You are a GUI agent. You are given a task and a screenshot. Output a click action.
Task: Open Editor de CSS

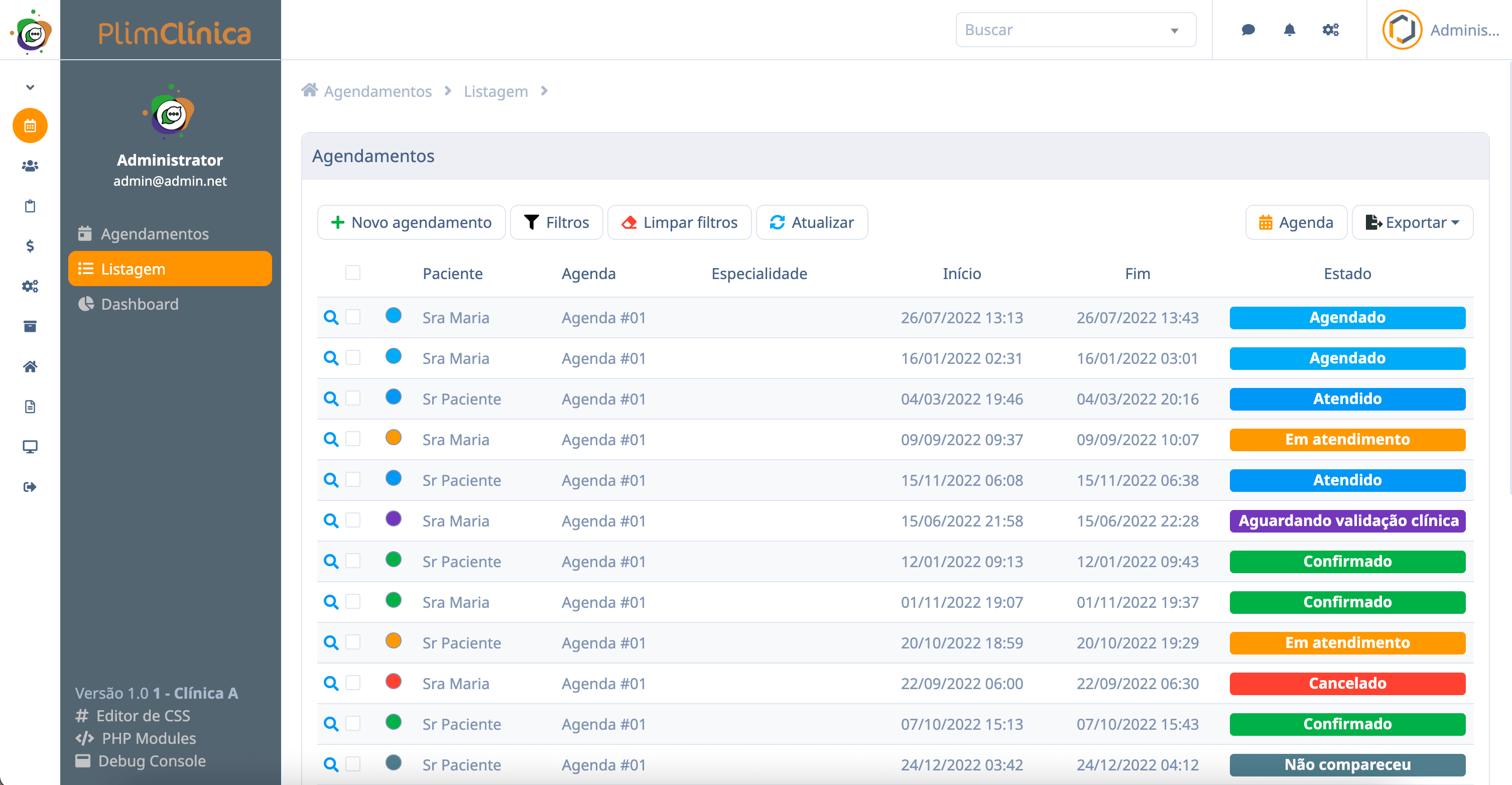coord(133,716)
